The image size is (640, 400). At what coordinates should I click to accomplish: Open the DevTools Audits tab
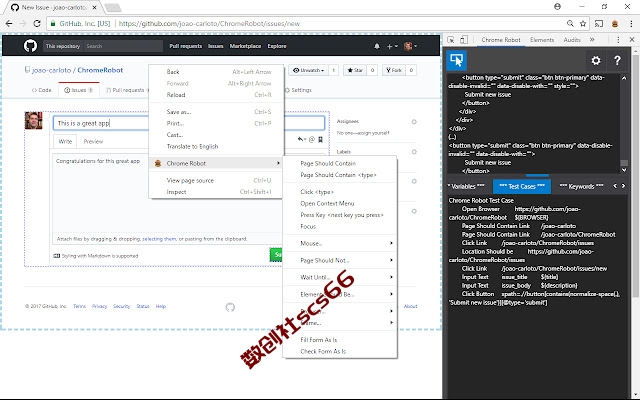pyautogui.click(x=572, y=40)
